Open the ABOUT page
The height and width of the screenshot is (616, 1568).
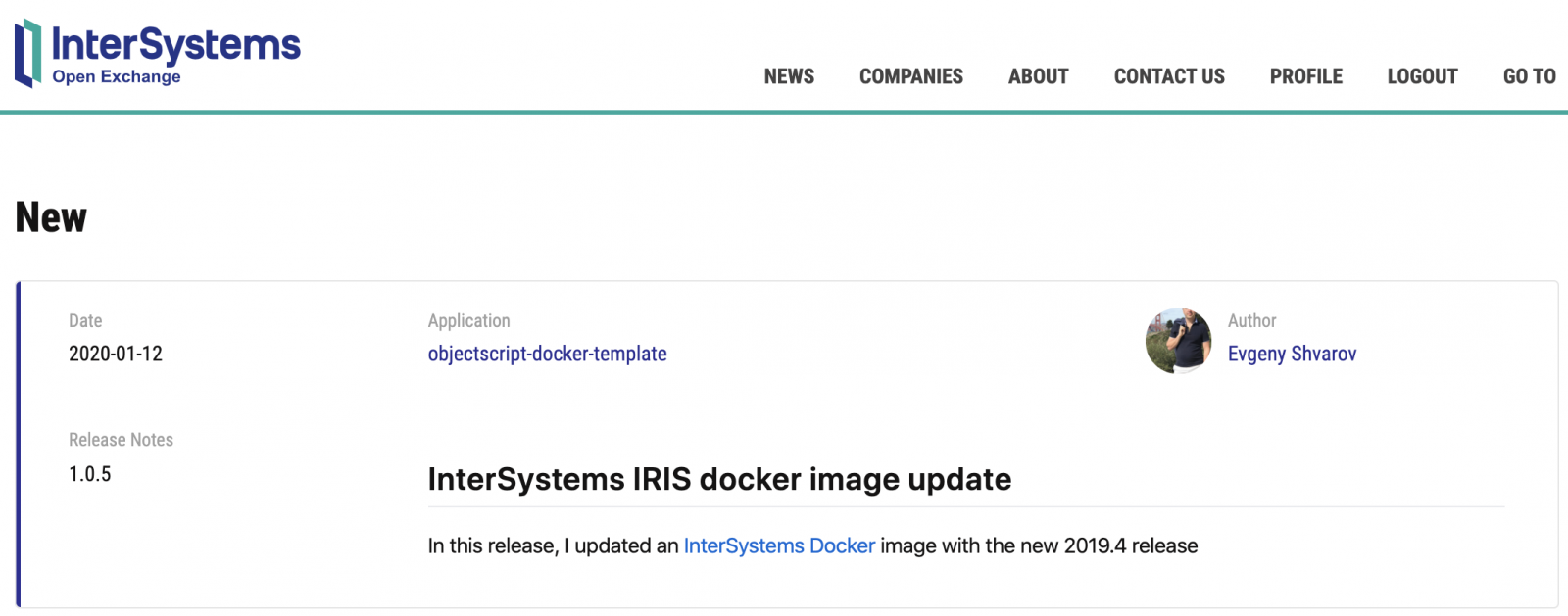point(1039,76)
